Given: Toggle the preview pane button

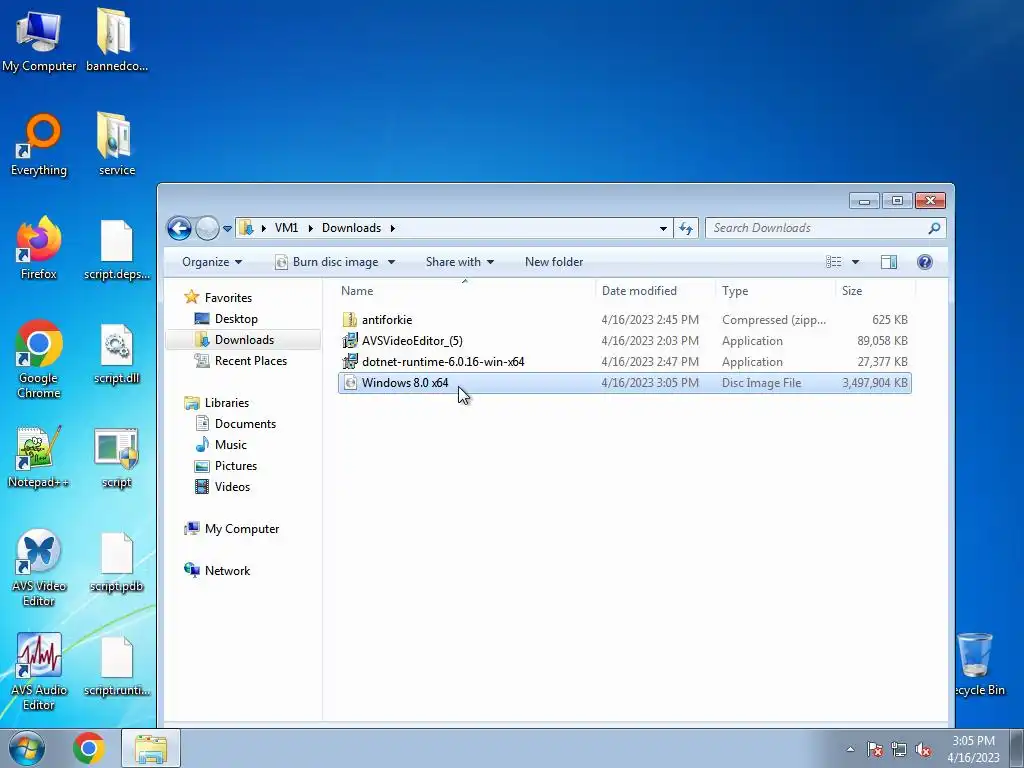Looking at the screenshot, I should 888,262.
